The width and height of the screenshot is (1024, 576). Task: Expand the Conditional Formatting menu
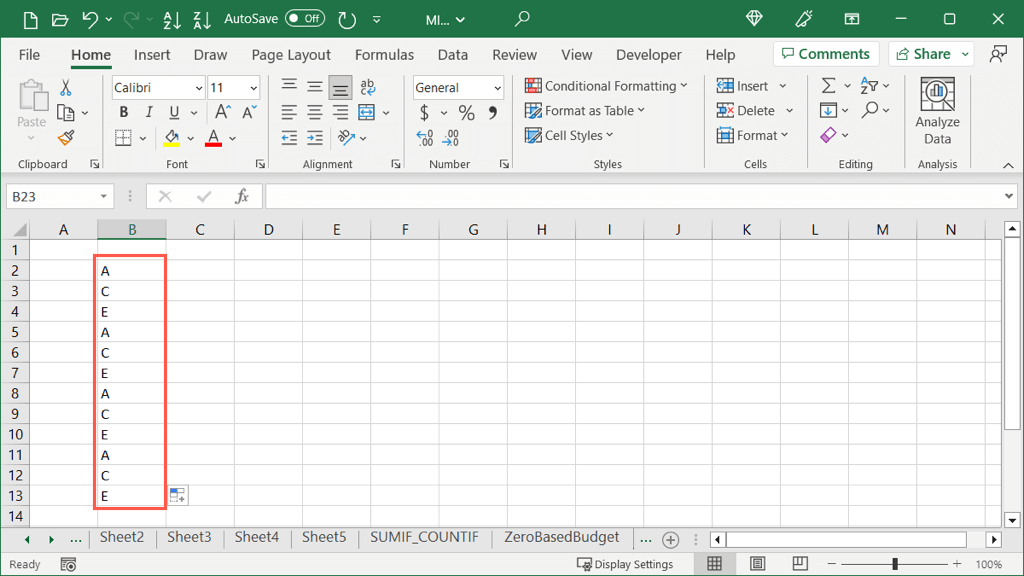[x=606, y=86]
